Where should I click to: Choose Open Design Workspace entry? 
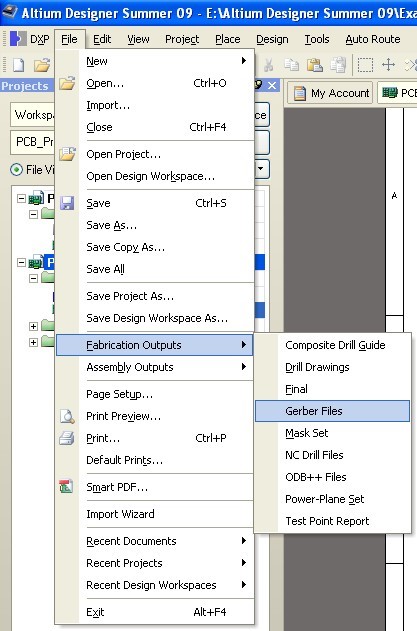(155, 176)
